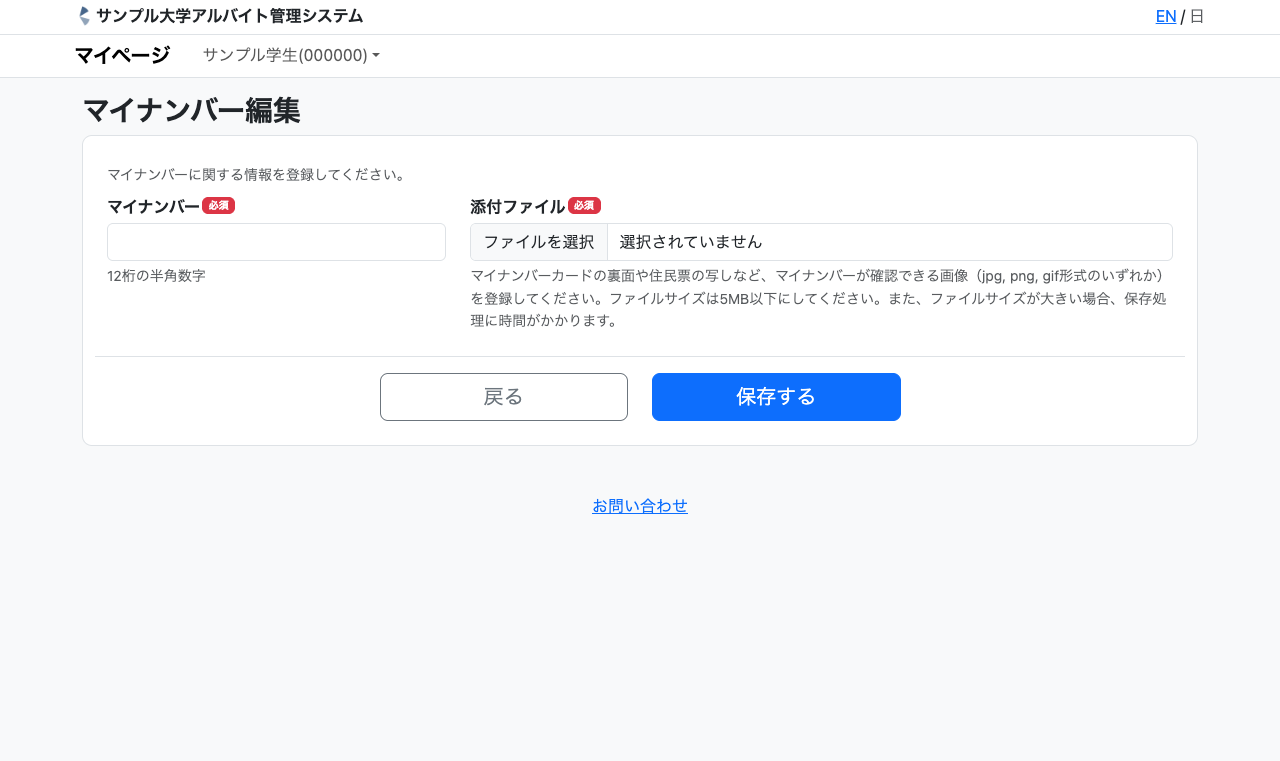Click the caret arrow beside サンプル学生(000000)
Image resolution: width=1280 pixels, height=761 pixels.
[376, 56]
